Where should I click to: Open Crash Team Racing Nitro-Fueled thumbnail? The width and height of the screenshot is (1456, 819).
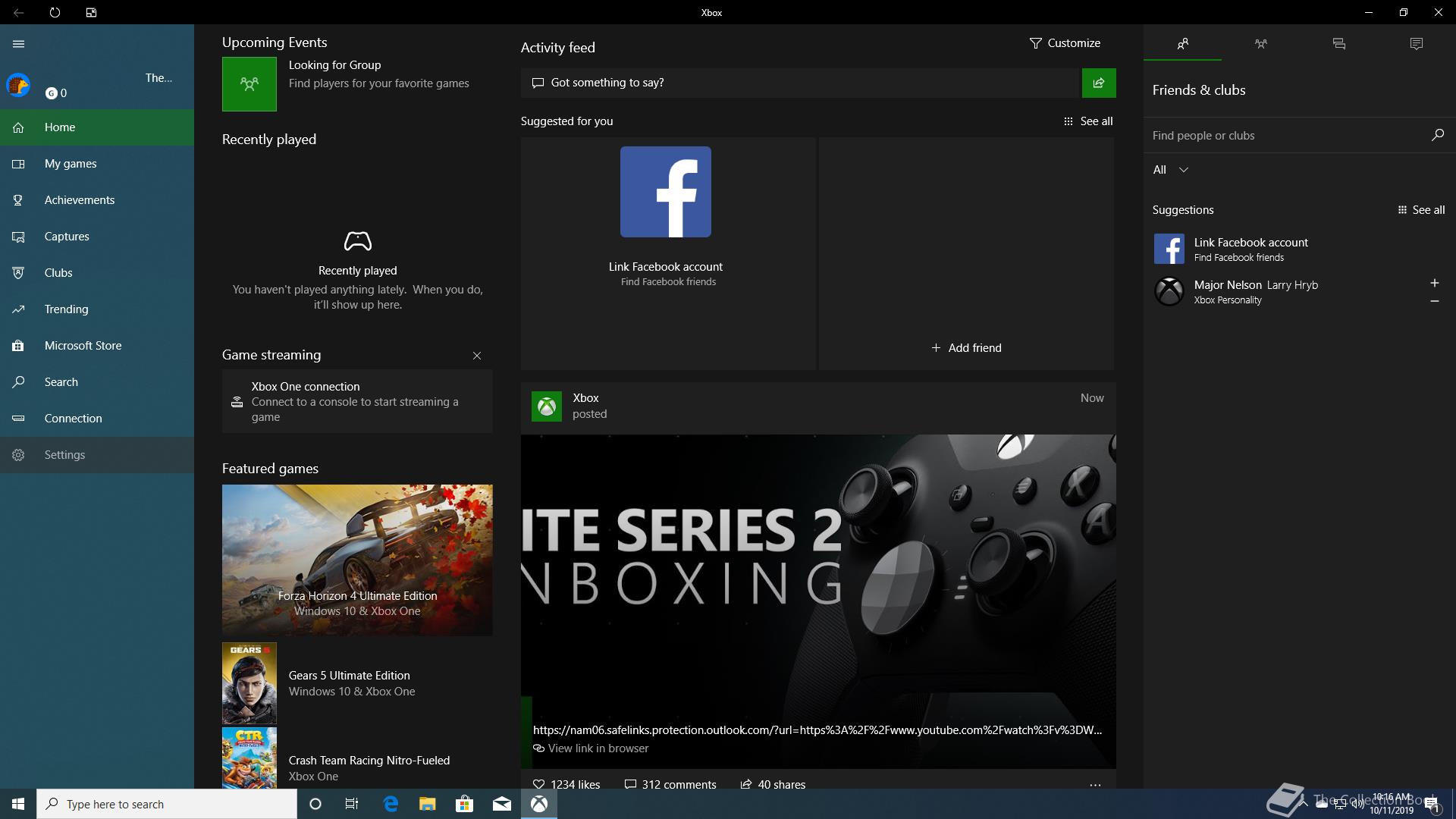pos(249,758)
